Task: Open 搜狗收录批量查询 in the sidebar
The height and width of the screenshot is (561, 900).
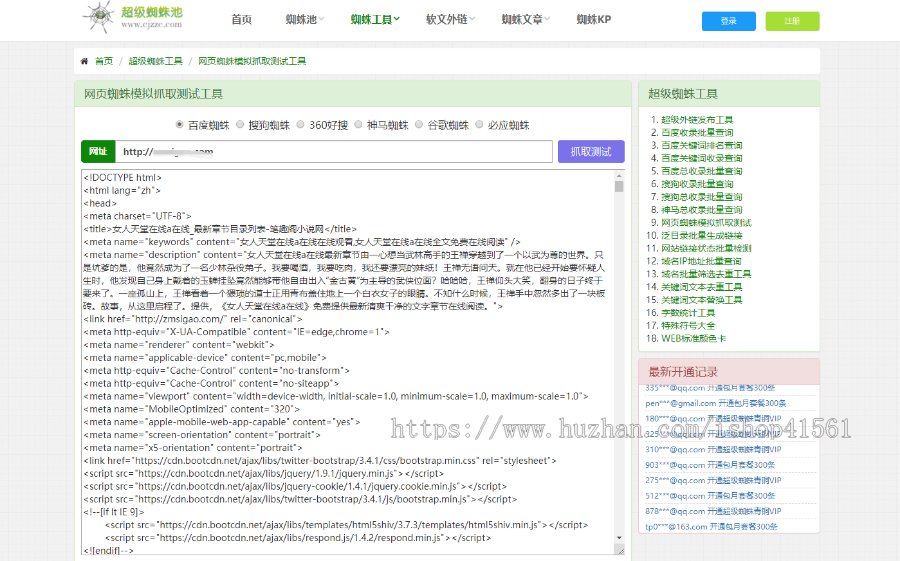Action: [x=697, y=184]
